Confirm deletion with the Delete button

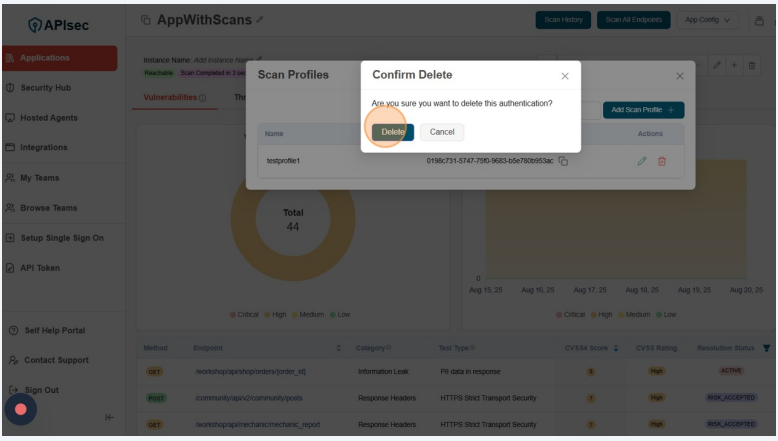click(x=392, y=132)
